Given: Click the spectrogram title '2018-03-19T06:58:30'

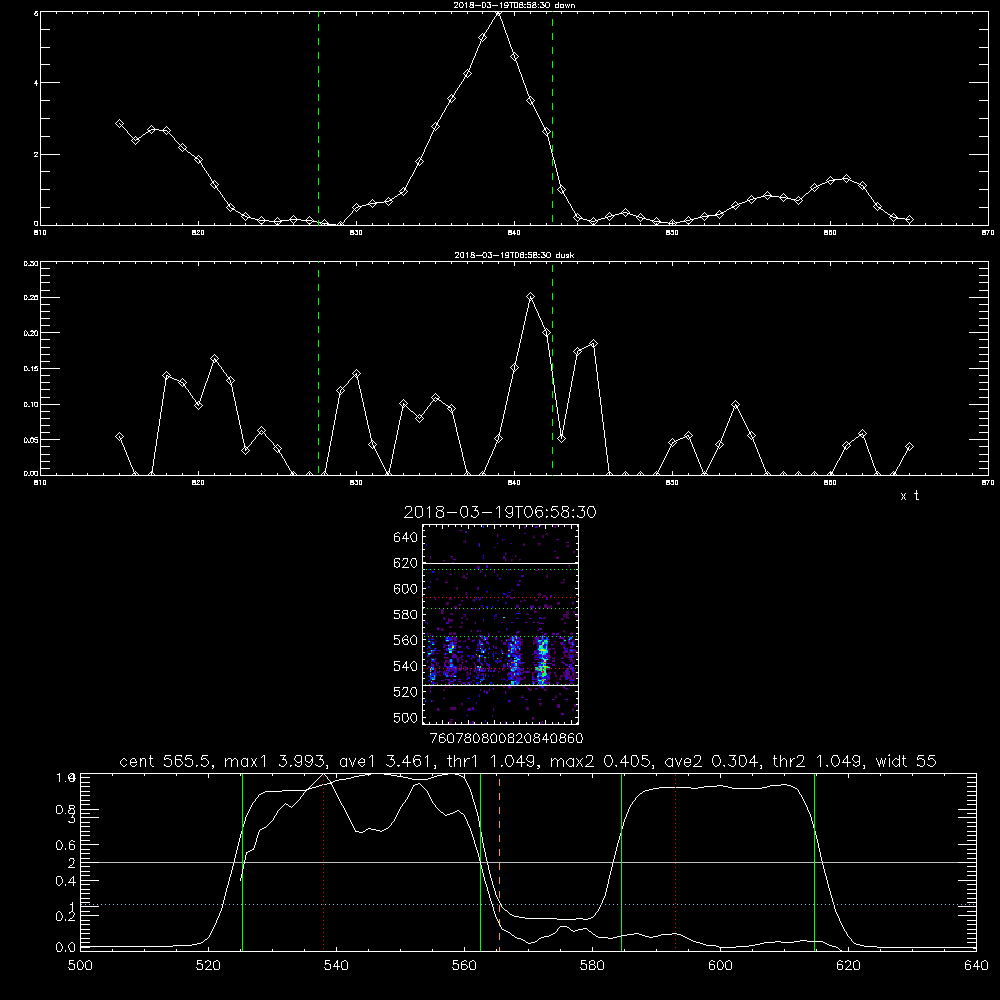Looking at the screenshot, I should coord(500,512).
